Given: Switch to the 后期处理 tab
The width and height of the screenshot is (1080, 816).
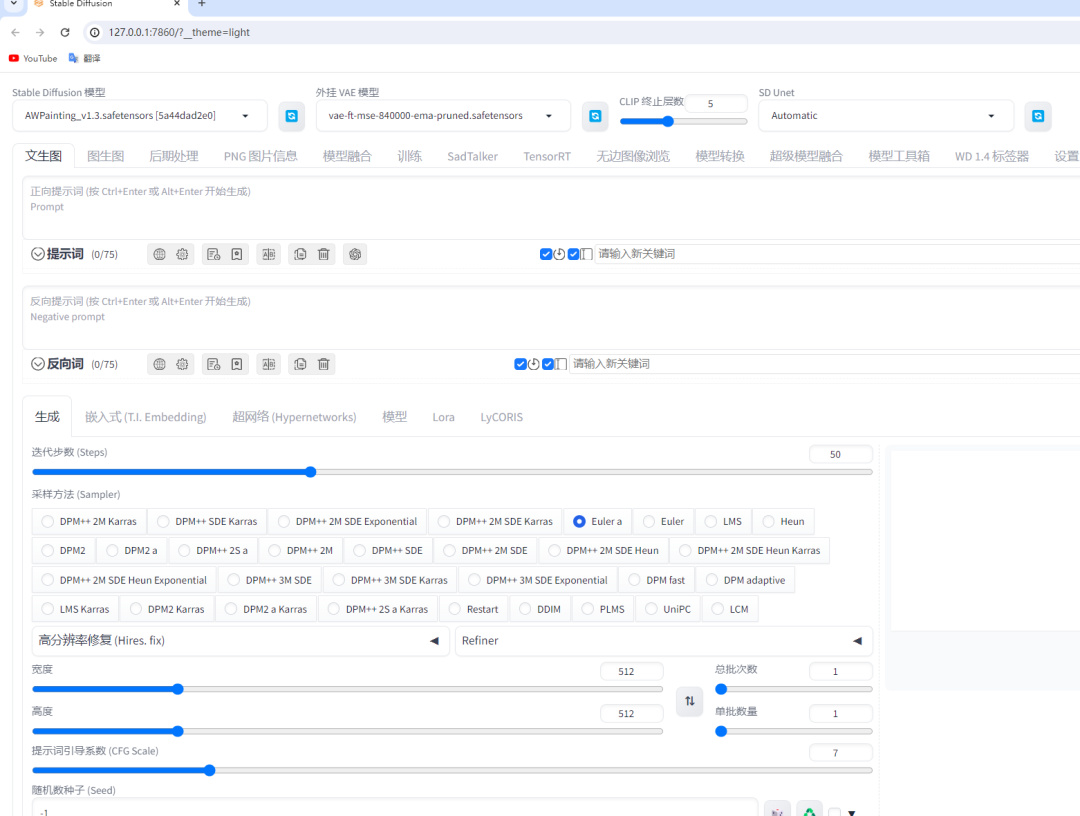Looking at the screenshot, I should pyautogui.click(x=174, y=156).
